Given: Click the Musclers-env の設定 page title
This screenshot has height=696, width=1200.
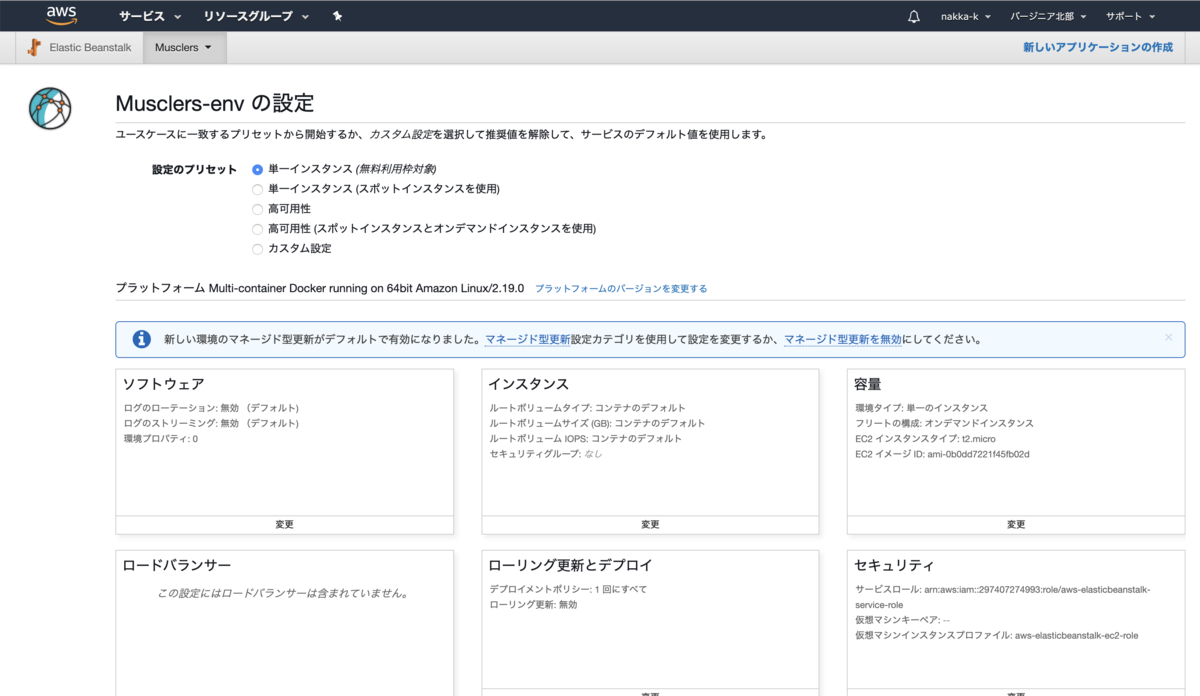Looking at the screenshot, I should point(215,103).
